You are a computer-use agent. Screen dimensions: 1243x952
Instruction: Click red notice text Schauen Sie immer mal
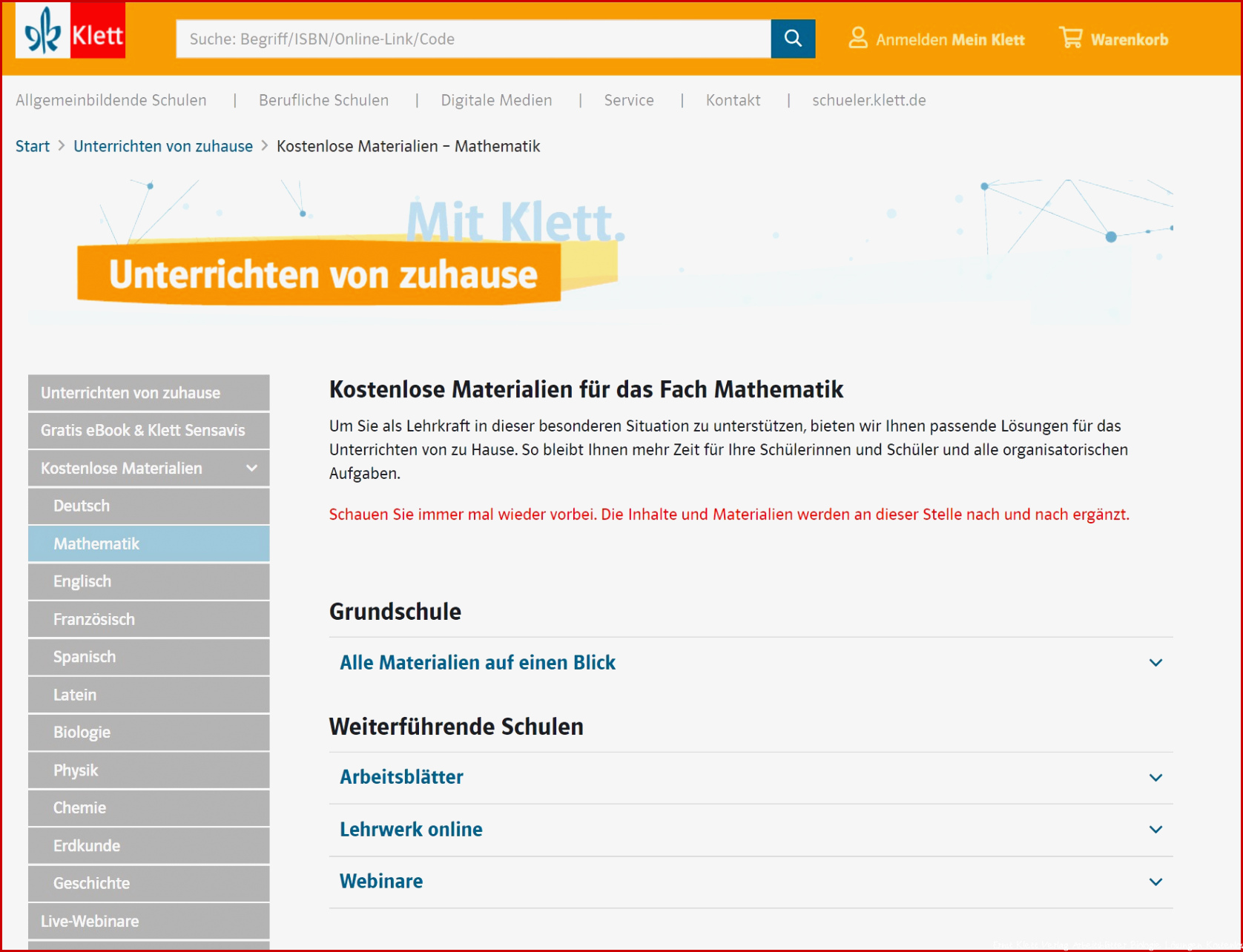point(729,514)
